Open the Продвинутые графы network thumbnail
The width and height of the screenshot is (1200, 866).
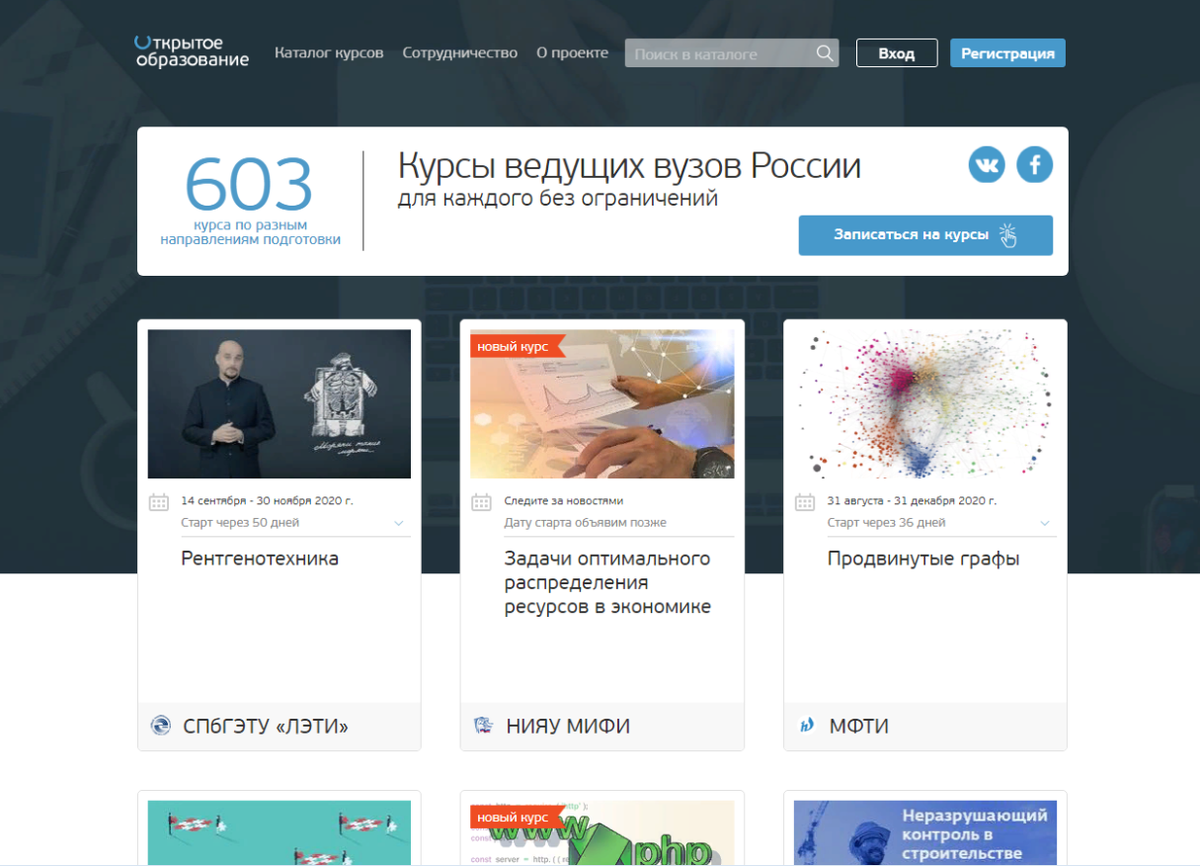pyautogui.click(x=925, y=404)
